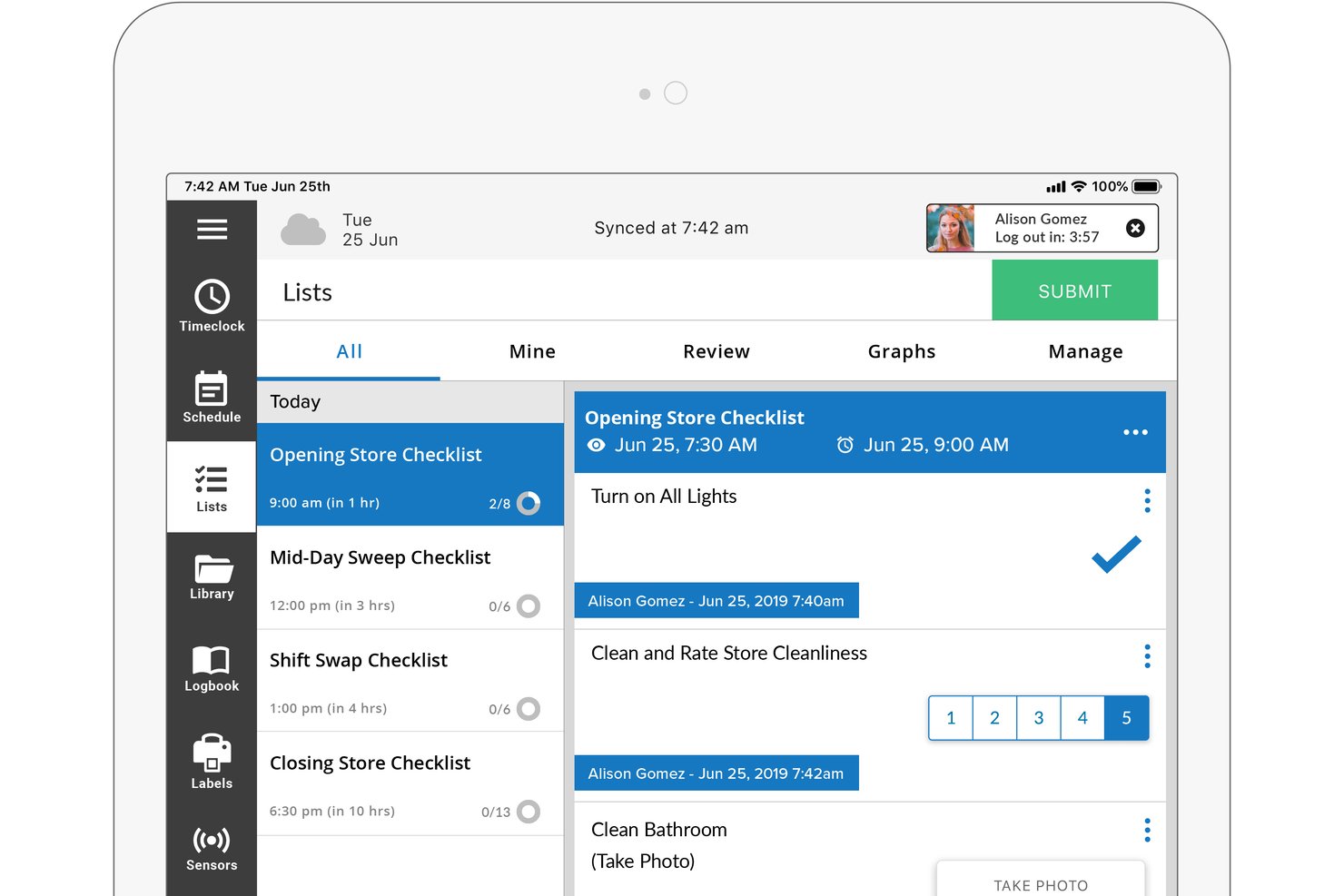Click the Mid-Day Sweep 0/6 progress ring

(x=529, y=606)
